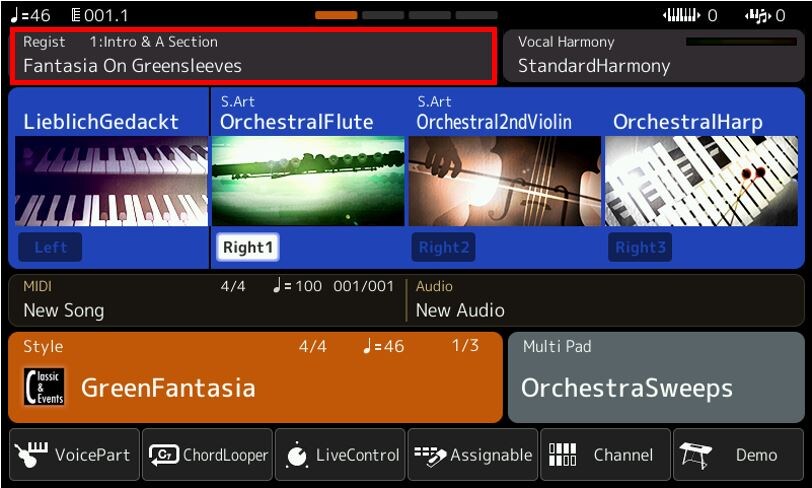The width and height of the screenshot is (812, 488).
Task: Open Multi Pad OrchestraSweeps selection
Action: 656,377
